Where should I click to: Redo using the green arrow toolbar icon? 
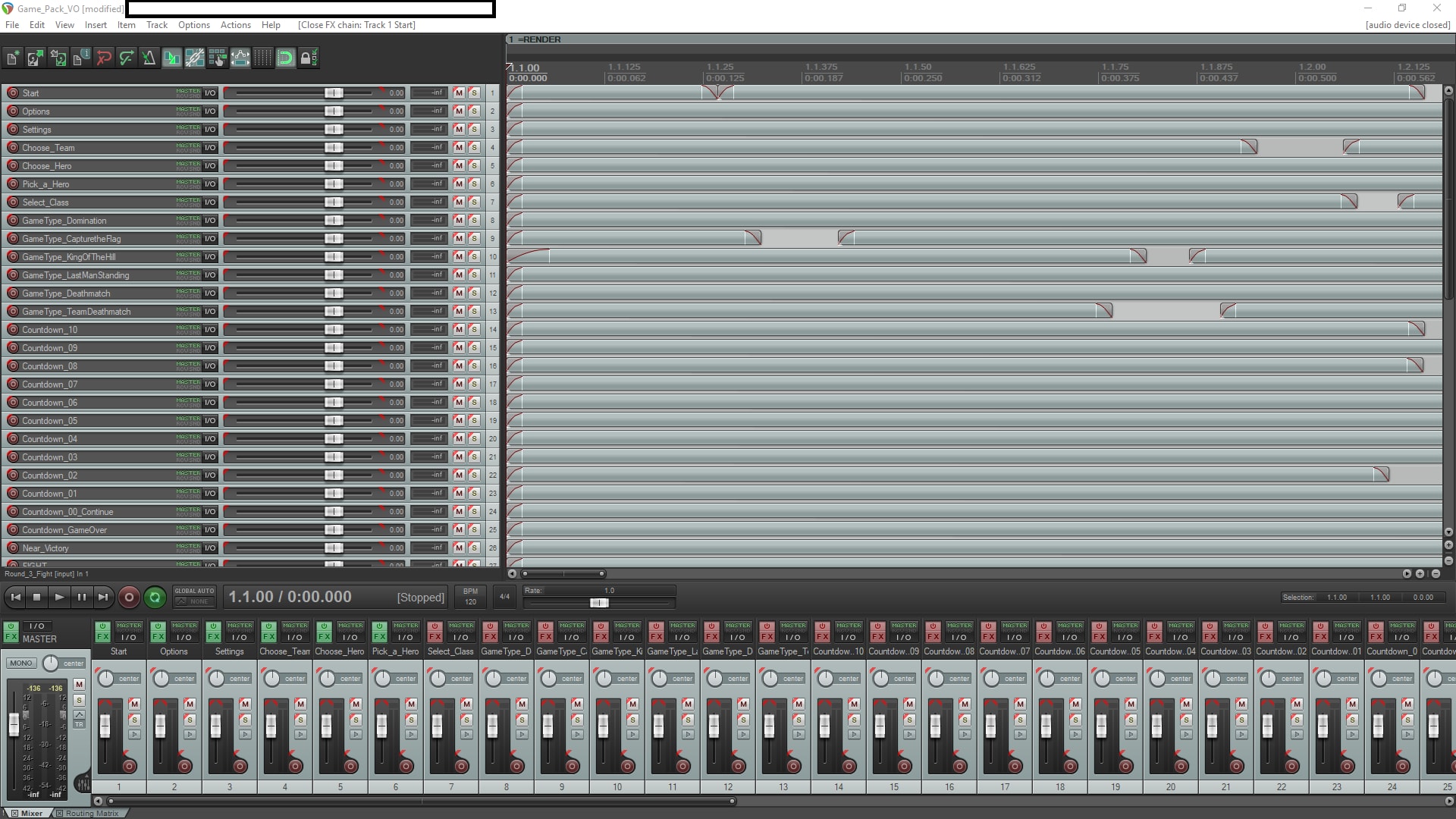pos(127,58)
